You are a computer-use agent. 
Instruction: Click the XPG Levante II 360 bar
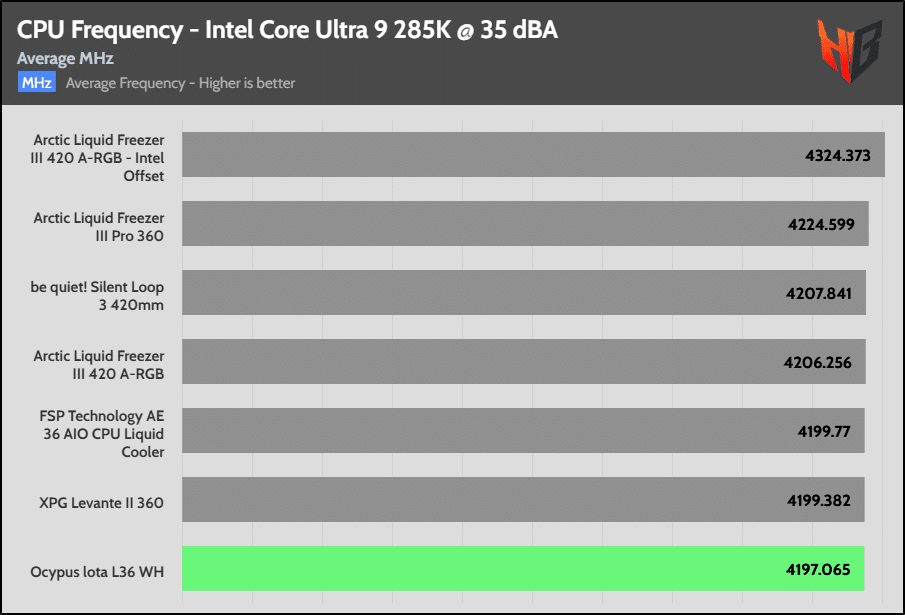523,500
